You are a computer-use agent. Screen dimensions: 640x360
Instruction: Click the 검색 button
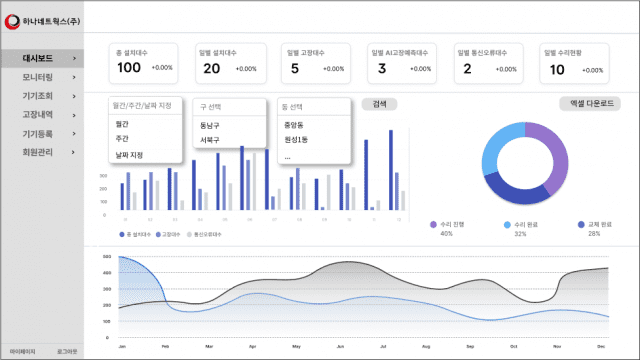pyautogui.click(x=379, y=104)
